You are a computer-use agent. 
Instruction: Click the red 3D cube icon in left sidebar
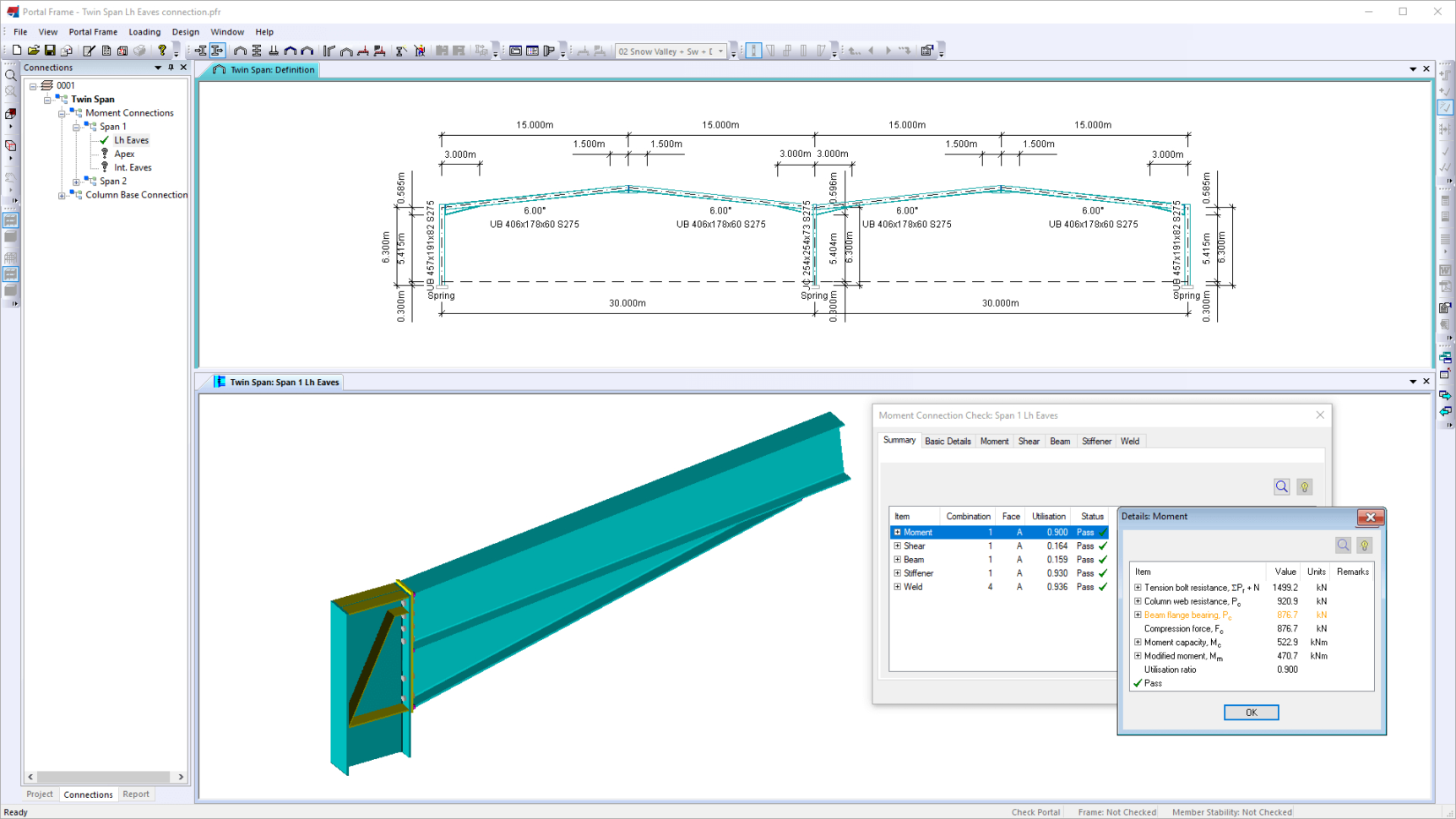[x=11, y=112]
